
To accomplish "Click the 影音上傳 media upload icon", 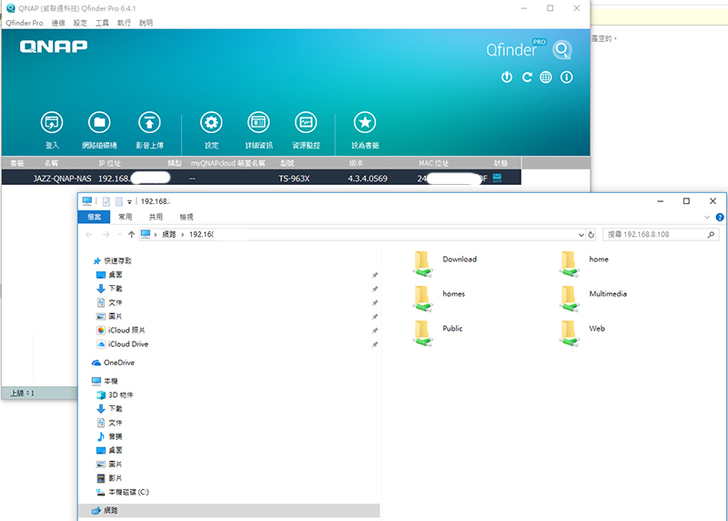I will point(148,122).
